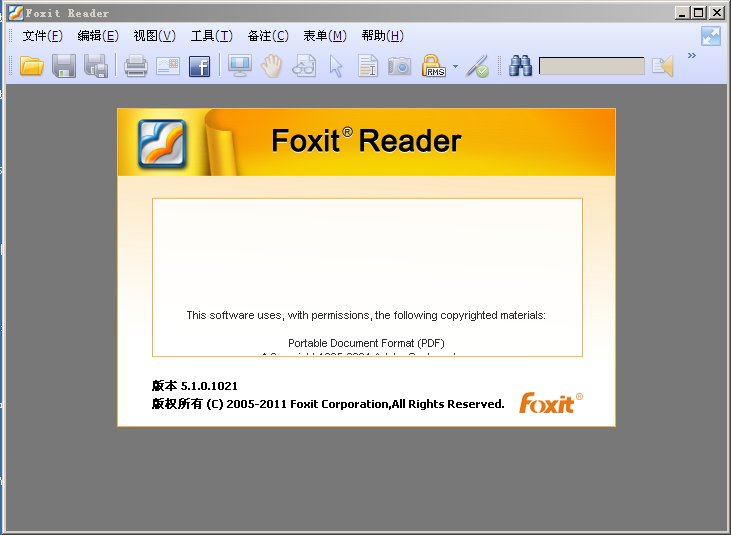
Task: Click the RMS padlock icon
Action: [x=433, y=66]
